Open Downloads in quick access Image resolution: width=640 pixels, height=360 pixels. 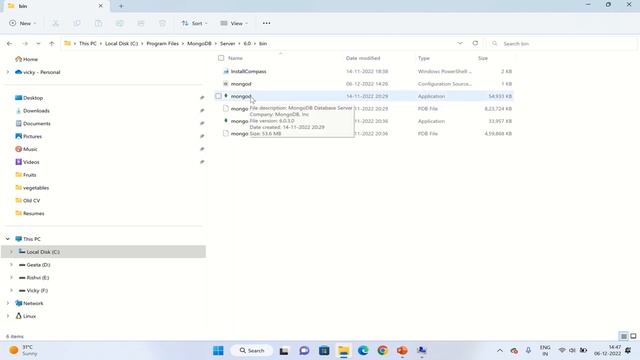coord(32,111)
